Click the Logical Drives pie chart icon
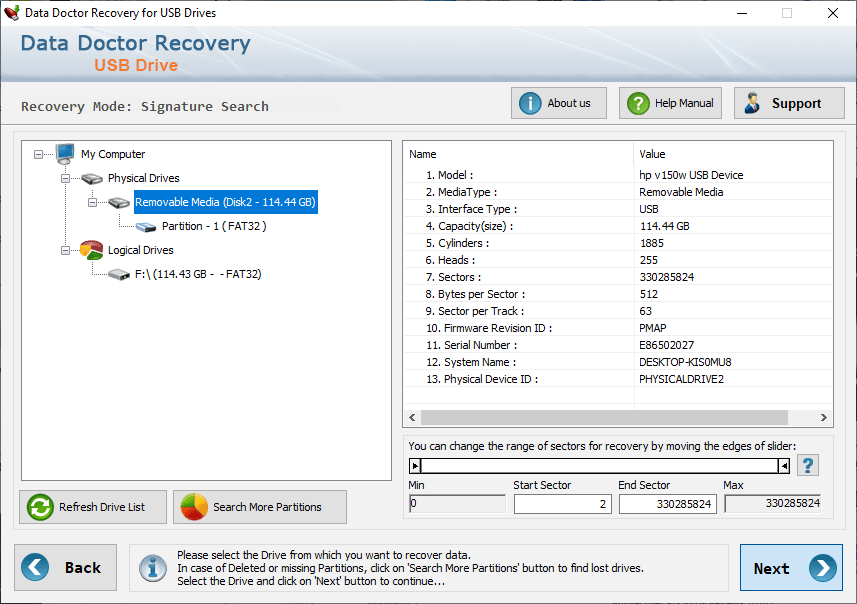 click(91, 250)
